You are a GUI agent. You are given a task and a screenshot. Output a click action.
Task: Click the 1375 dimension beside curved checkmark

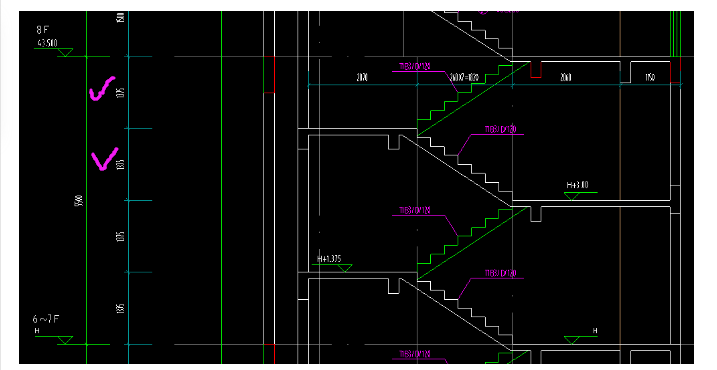pos(121,92)
